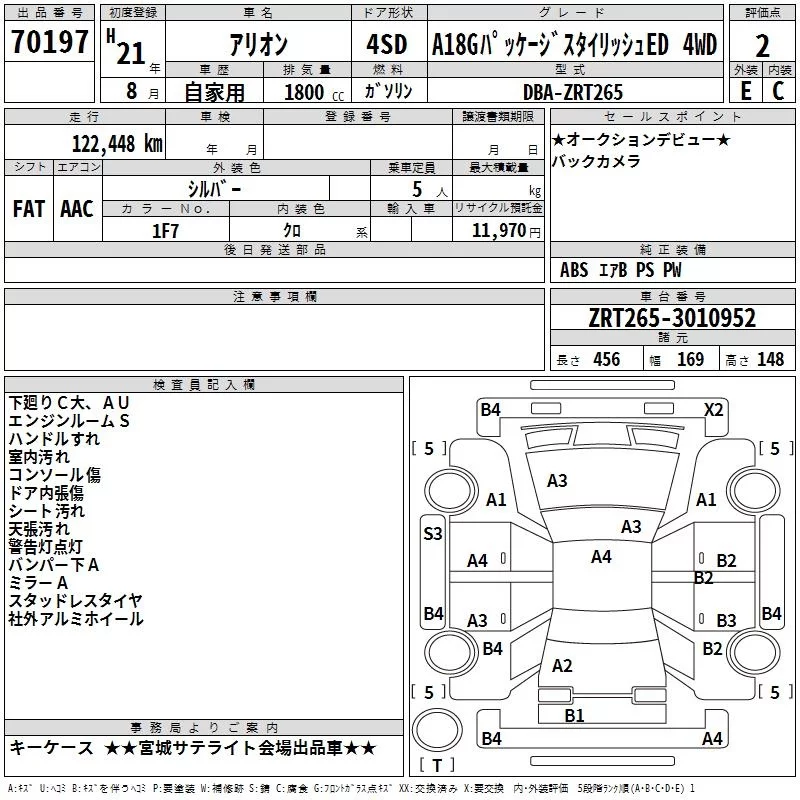Viewport: 800px width, 800px height.
Task: Select the 車台番号 header
Action: (672, 296)
